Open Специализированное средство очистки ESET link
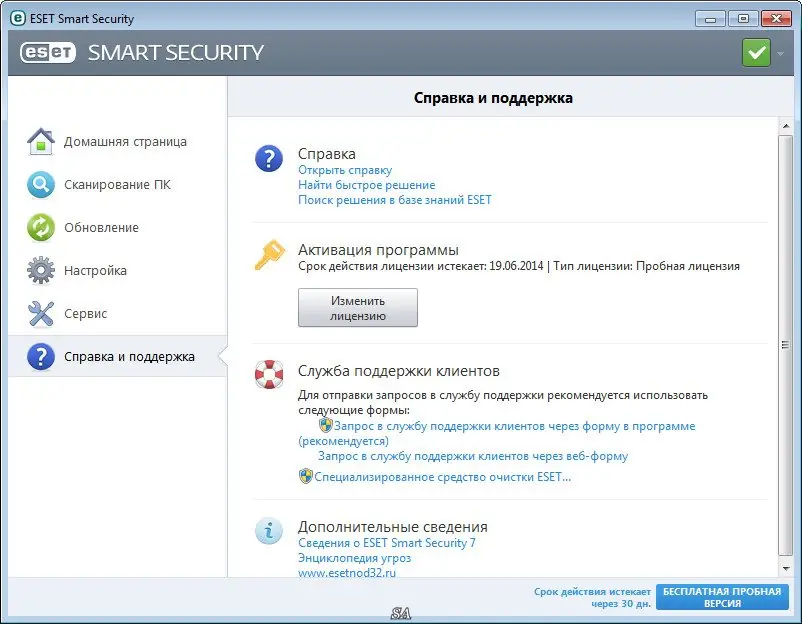The width and height of the screenshot is (802, 624). click(442, 477)
